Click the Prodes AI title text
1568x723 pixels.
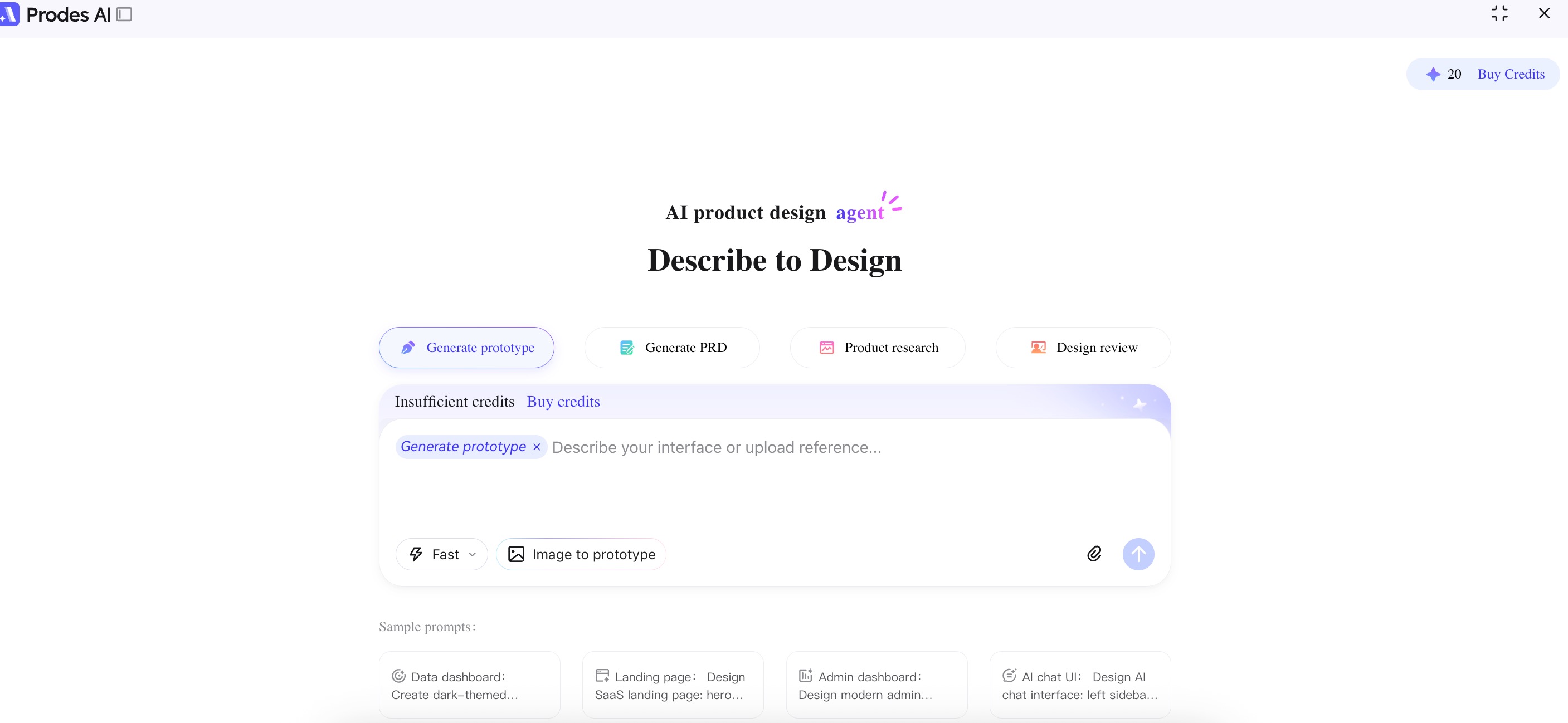(x=69, y=14)
